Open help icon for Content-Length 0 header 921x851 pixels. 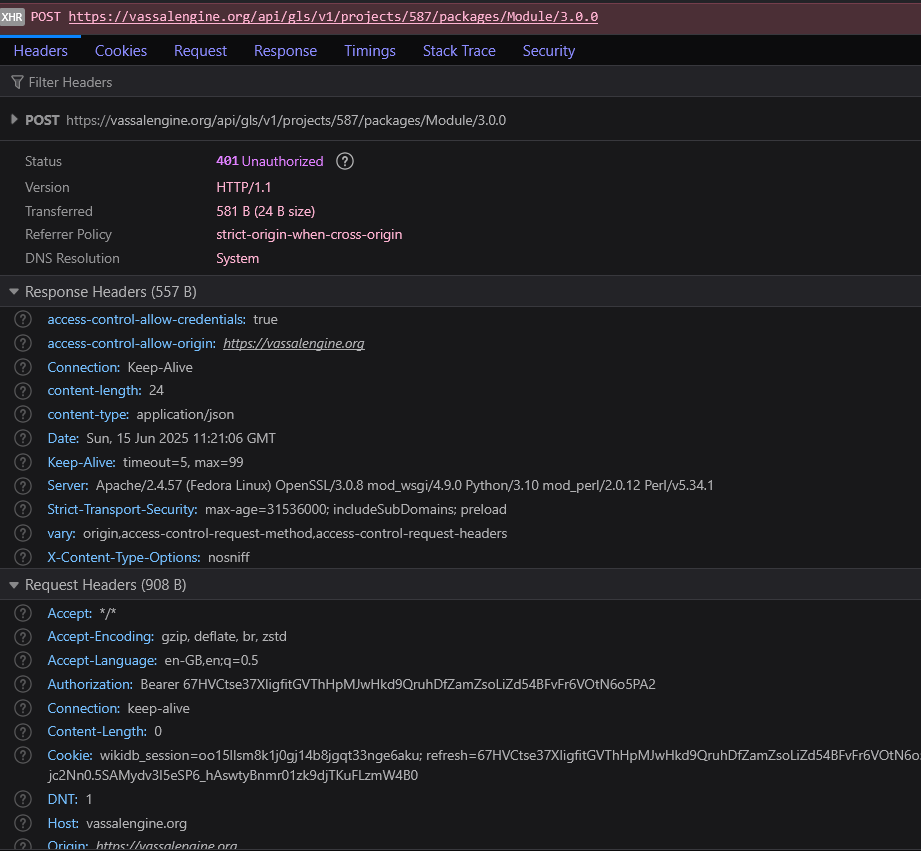coord(23,732)
